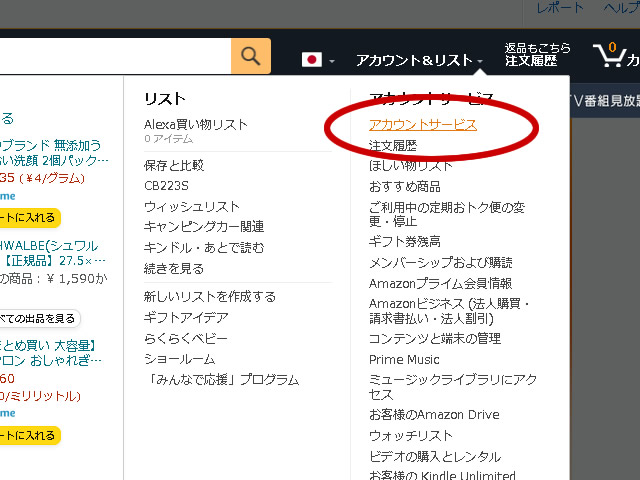Open ご利用中の定期おトク便の変更・停止

pos(447,214)
